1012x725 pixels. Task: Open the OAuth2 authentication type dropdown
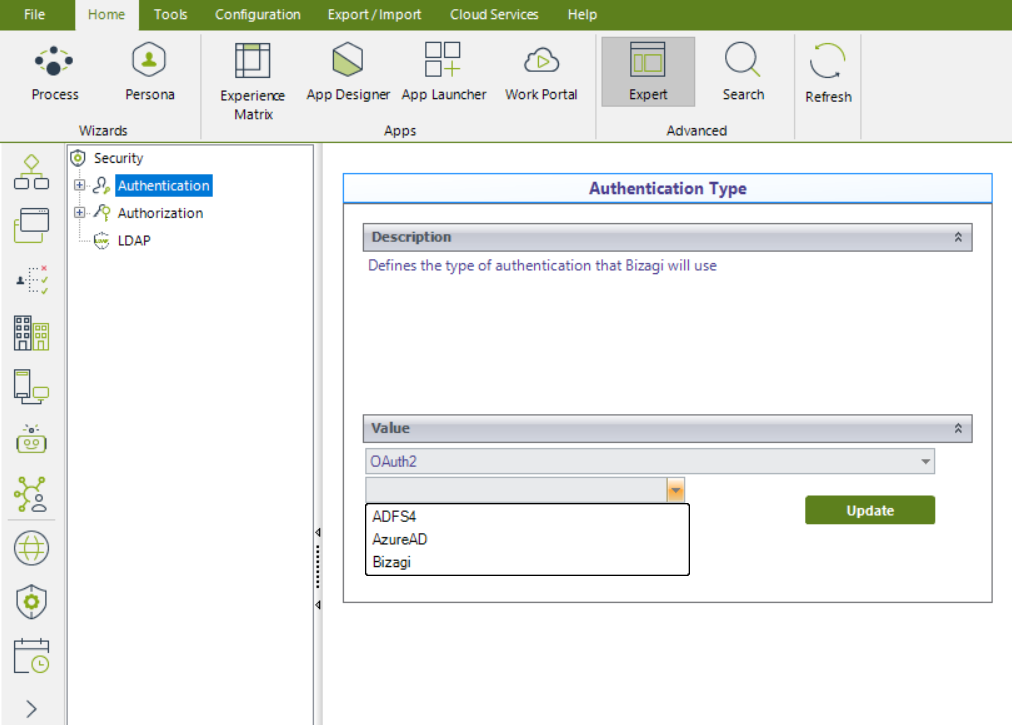point(926,461)
